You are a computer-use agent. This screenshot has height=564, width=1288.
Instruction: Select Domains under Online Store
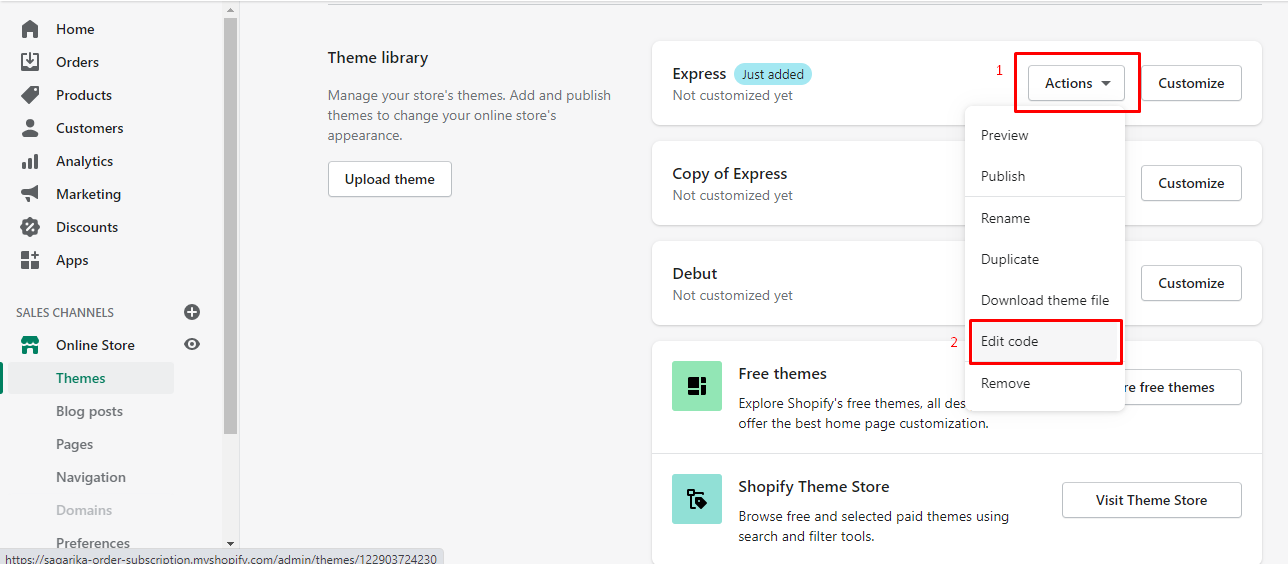coord(84,510)
